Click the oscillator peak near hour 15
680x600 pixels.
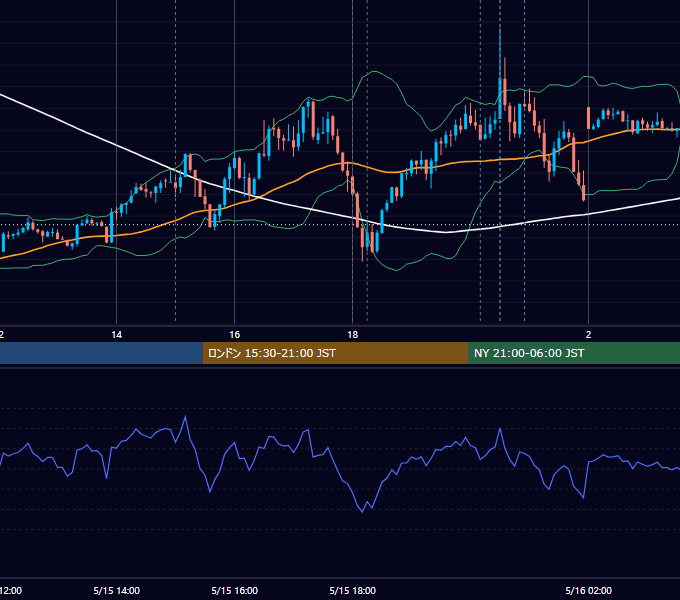click(x=186, y=417)
